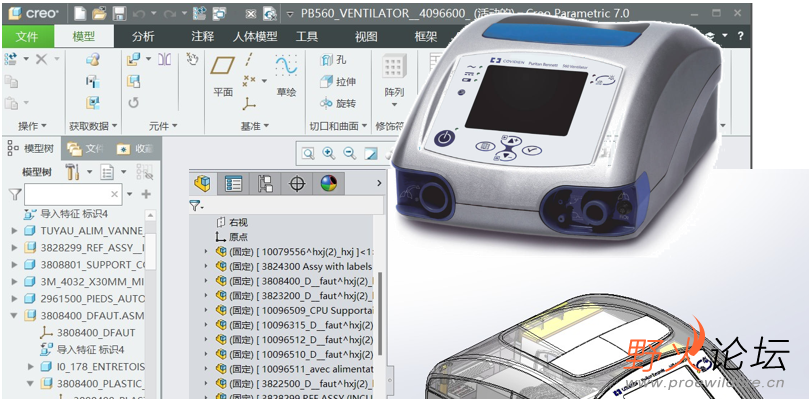Collapse the 3808400_DFAUT.ASM tree node

pos(14,315)
